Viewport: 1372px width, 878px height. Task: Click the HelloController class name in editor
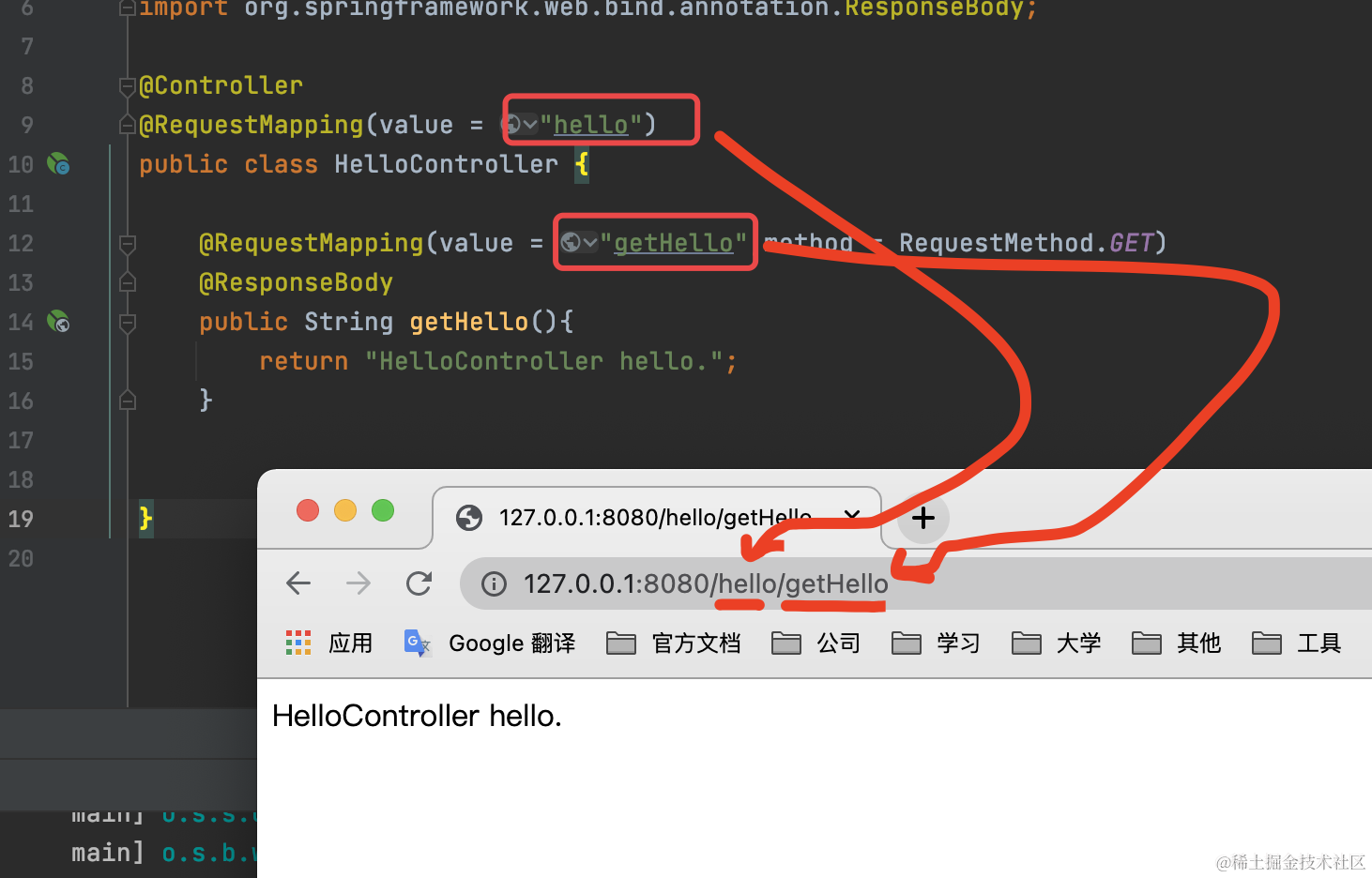point(446,164)
